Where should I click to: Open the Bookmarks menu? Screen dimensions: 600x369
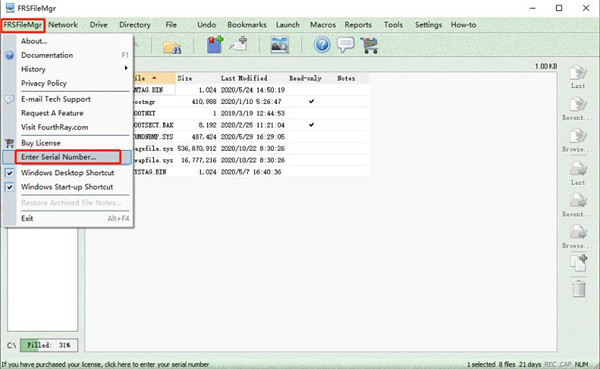pyautogui.click(x=247, y=25)
